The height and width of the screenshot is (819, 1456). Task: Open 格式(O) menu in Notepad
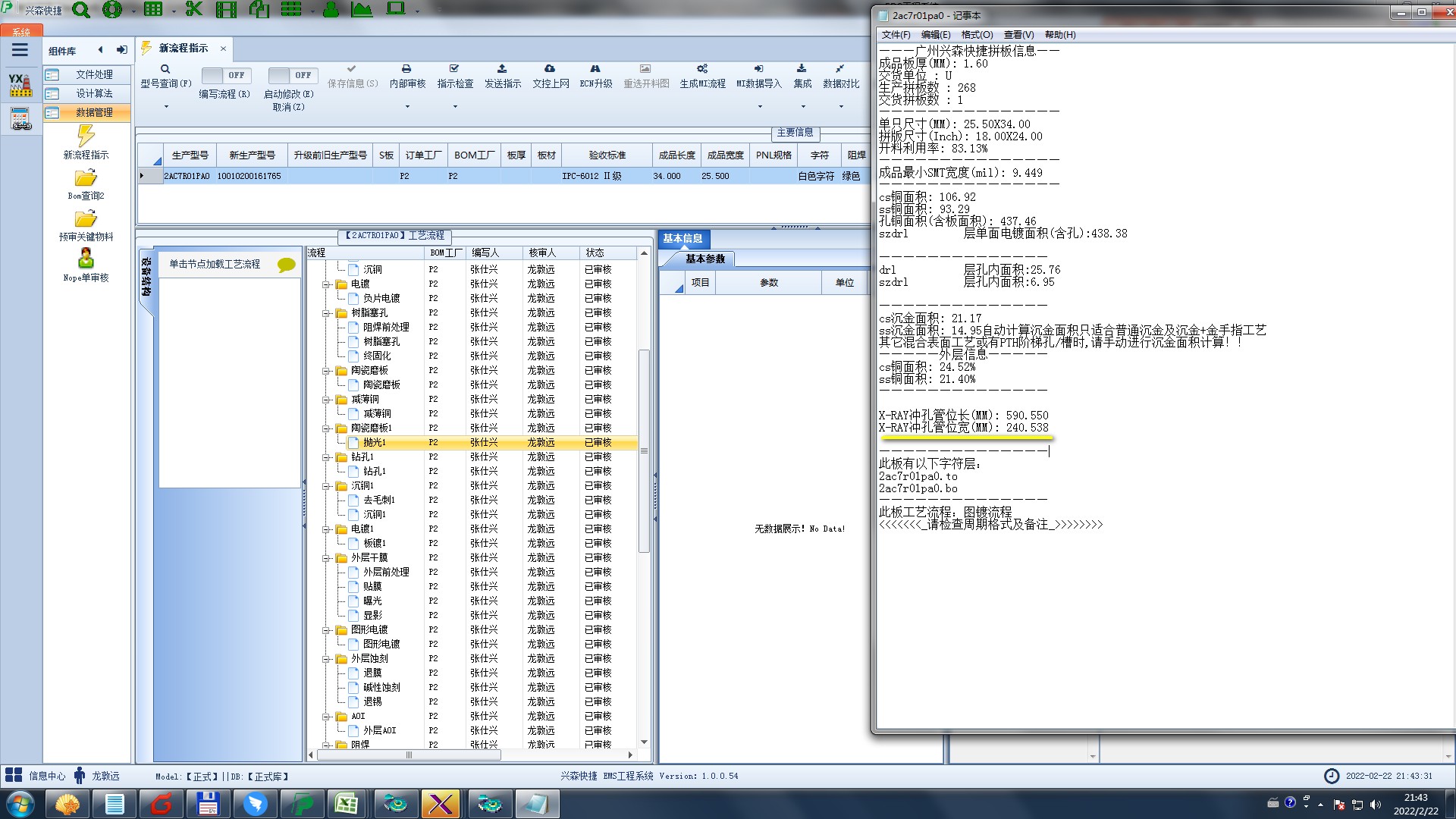(976, 35)
